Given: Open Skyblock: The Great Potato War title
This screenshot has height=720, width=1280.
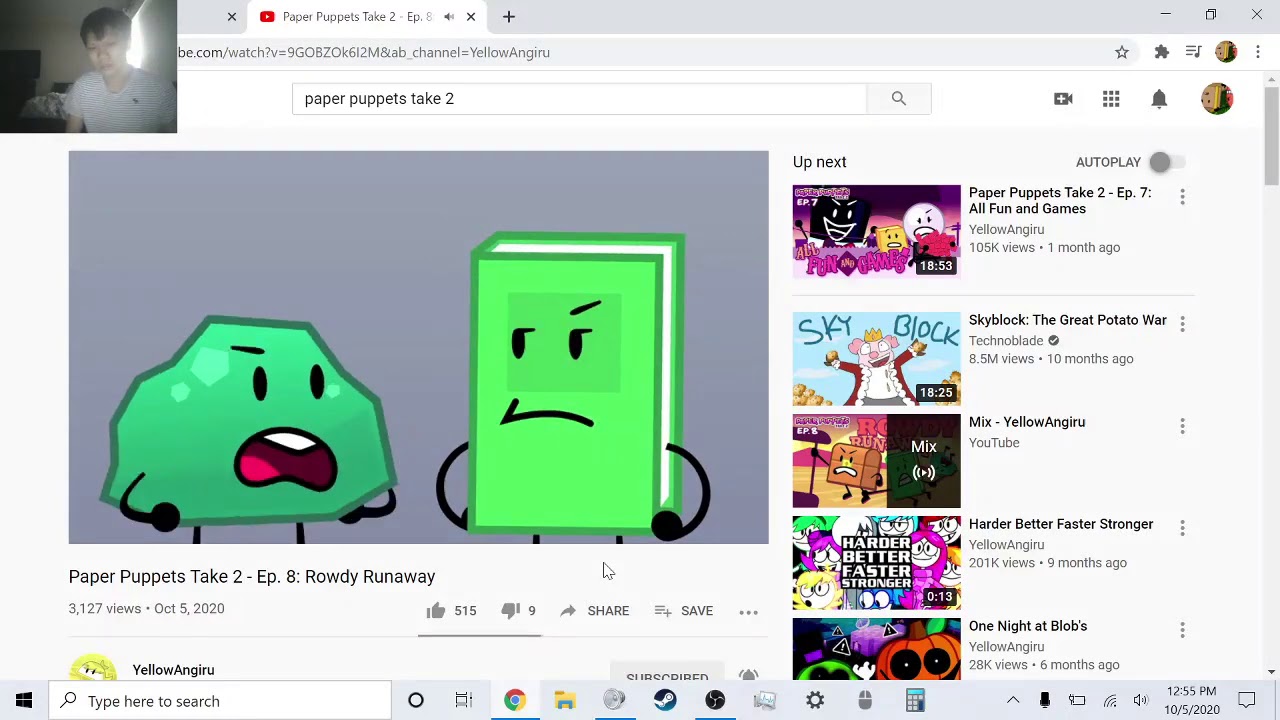Looking at the screenshot, I should [1068, 320].
